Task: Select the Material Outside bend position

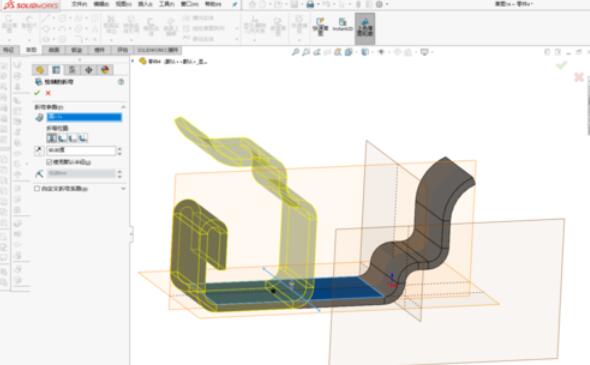Action: [x=72, y=138]
